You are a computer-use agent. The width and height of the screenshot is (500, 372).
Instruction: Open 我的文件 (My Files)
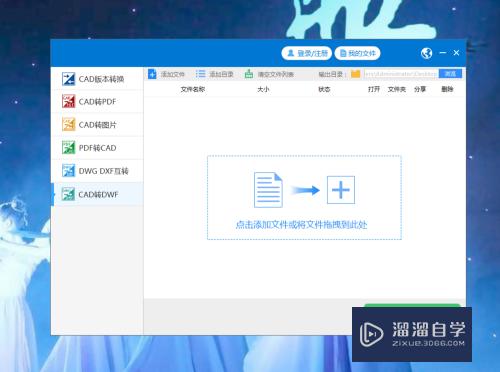pyautogui.click(x=357, y=53)
